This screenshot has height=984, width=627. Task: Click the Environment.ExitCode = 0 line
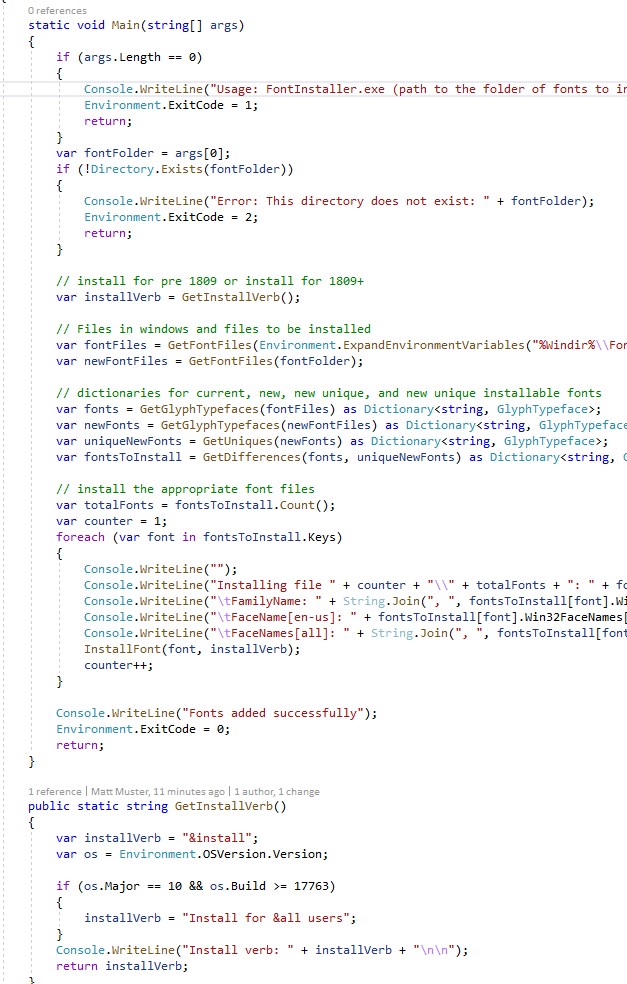(x=142, y=729)
